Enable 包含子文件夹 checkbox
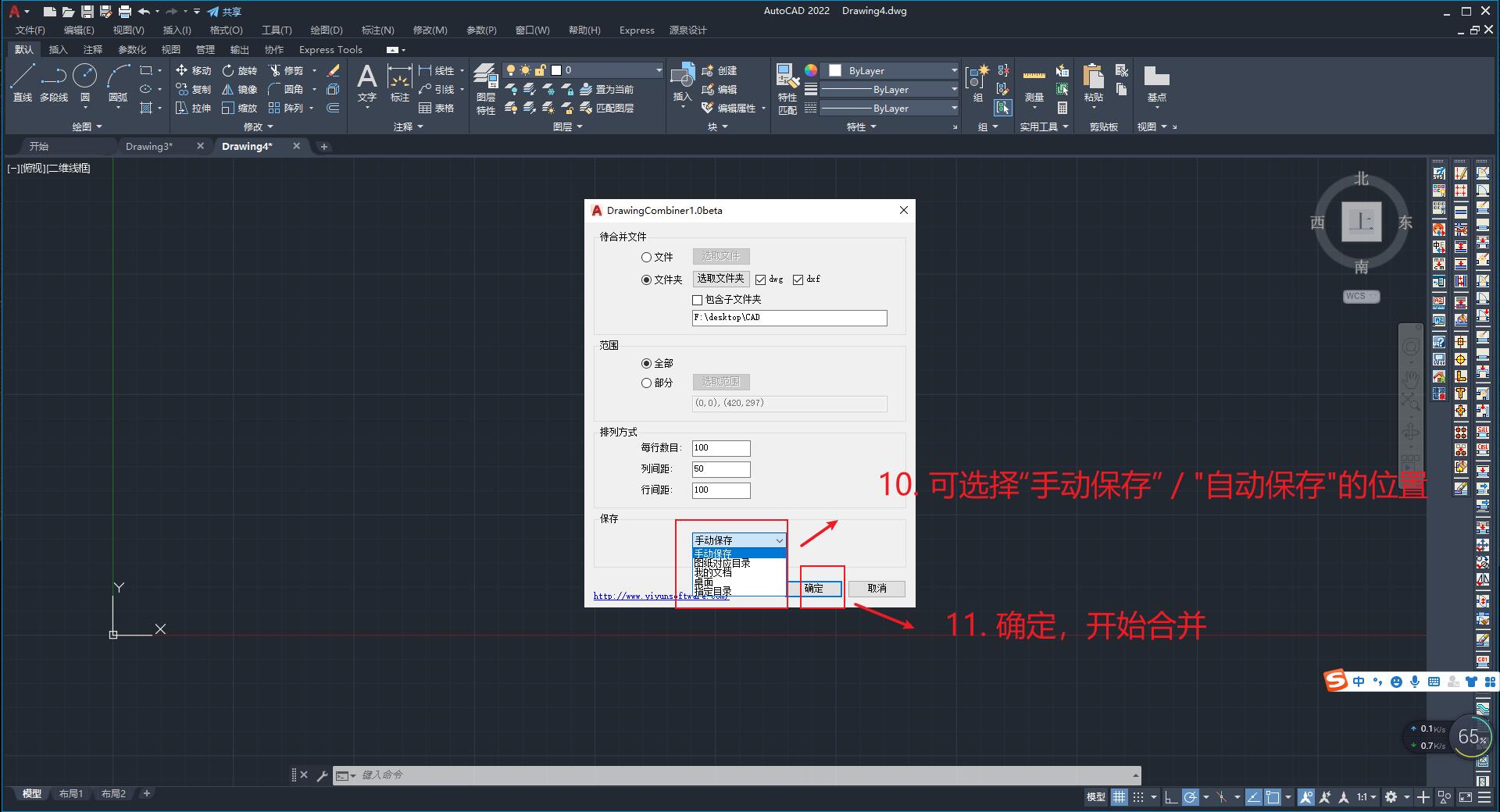Image resolution: width=1500 pixels, height=812 pixels. (x=698, y=300)
